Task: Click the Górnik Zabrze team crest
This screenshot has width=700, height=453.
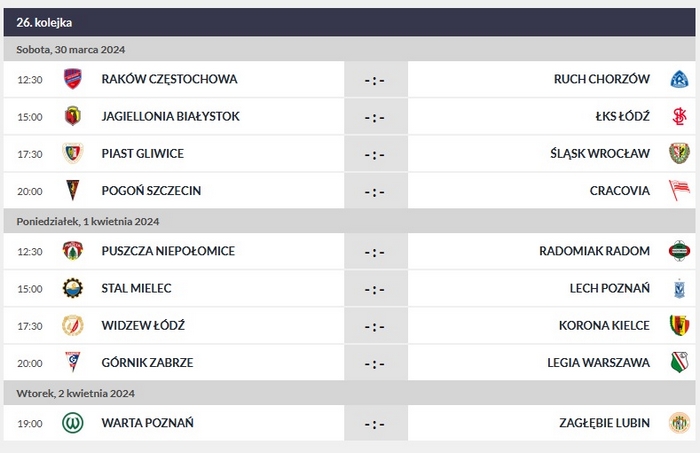Action: (73, 362)
